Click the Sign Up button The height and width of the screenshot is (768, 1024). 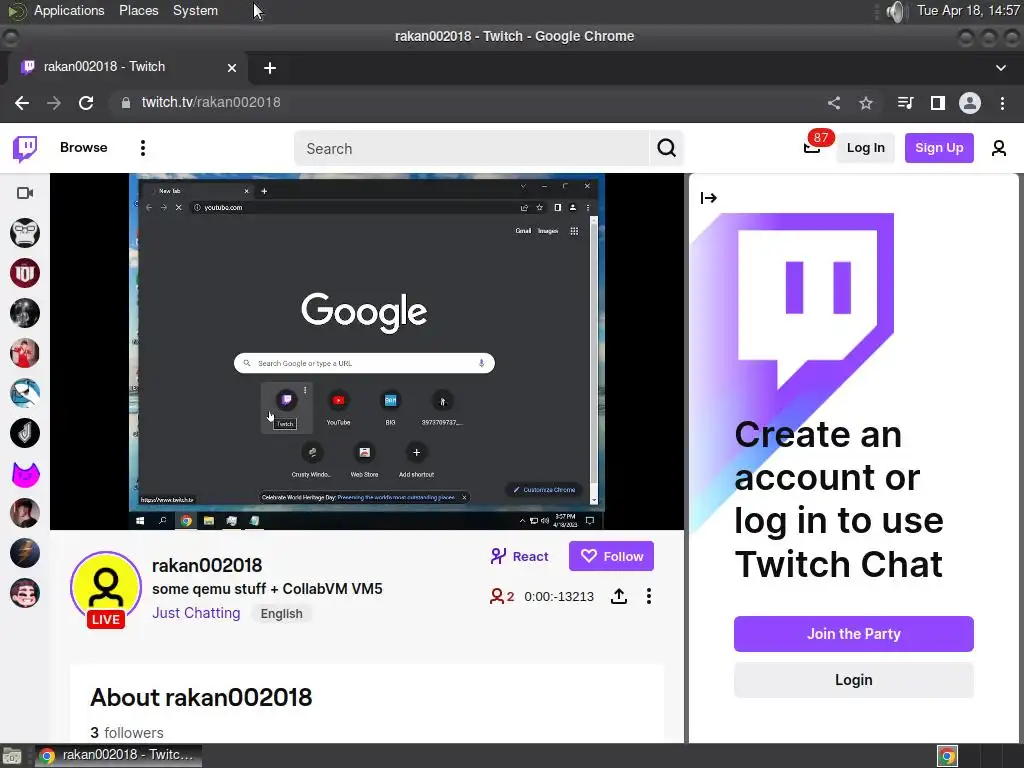click(938, 148)
